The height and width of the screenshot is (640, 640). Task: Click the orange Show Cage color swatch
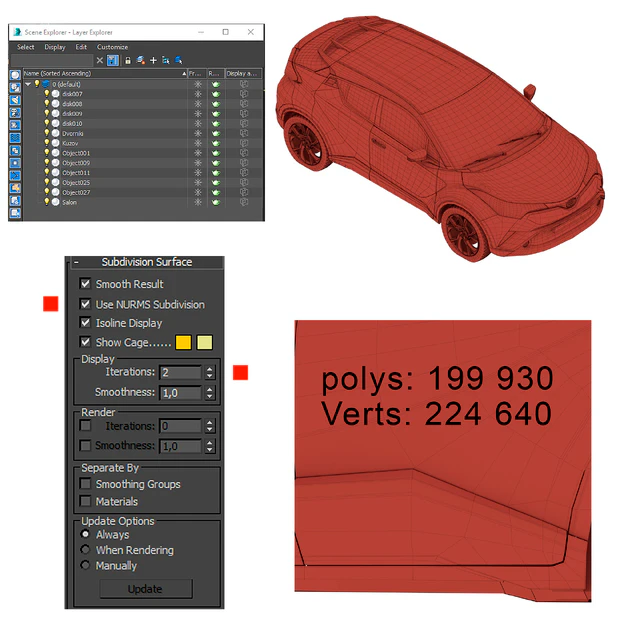183,342
